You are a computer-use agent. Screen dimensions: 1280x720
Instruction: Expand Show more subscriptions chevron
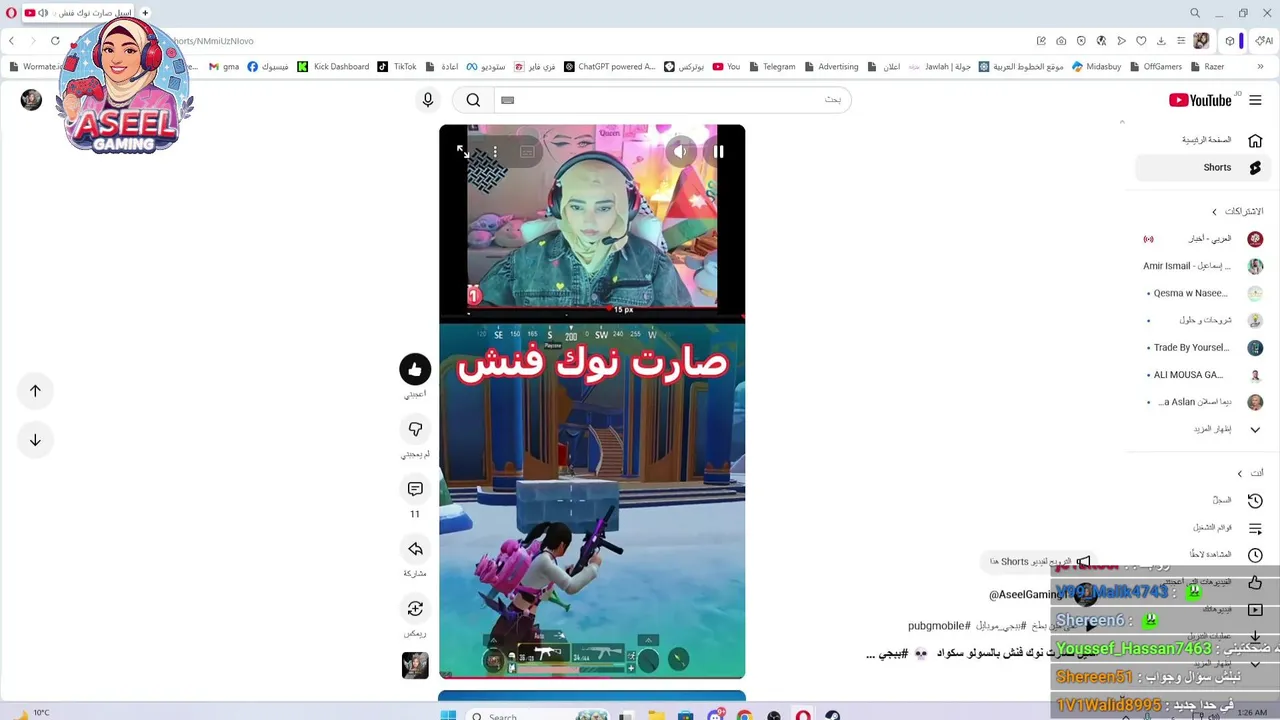pos(1255,429)
